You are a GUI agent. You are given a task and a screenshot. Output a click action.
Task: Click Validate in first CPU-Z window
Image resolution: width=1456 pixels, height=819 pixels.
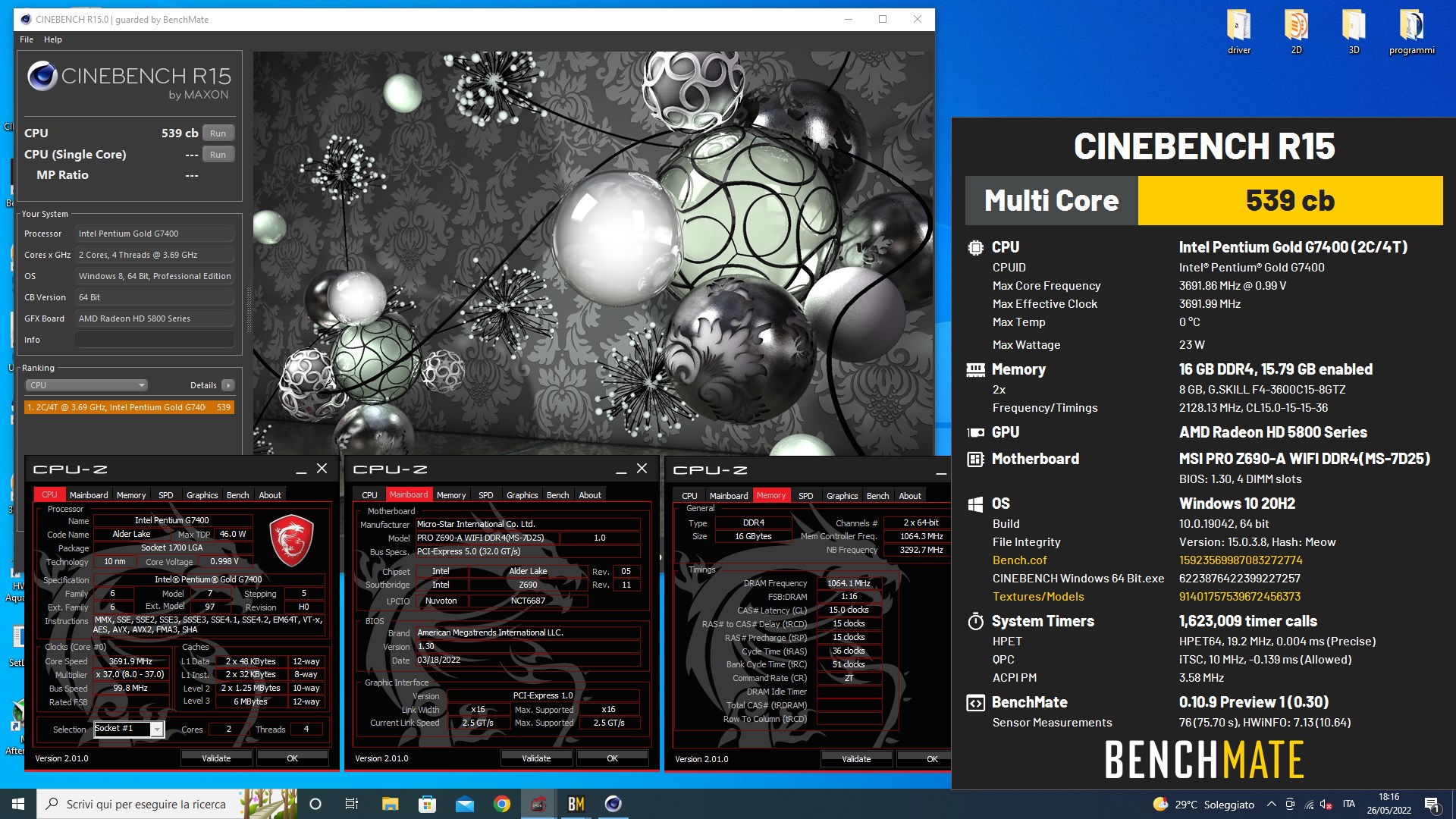tap(216, 758)
